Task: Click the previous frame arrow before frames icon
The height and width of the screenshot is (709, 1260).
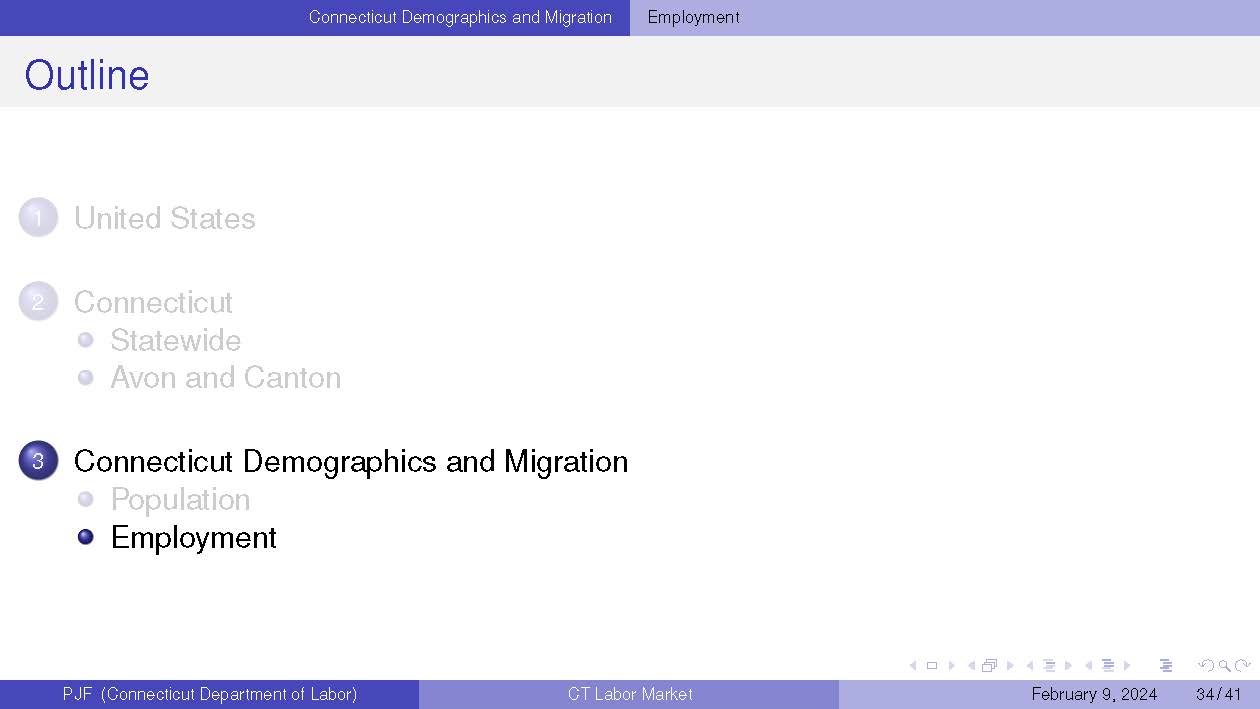Action: pos(971,666)
